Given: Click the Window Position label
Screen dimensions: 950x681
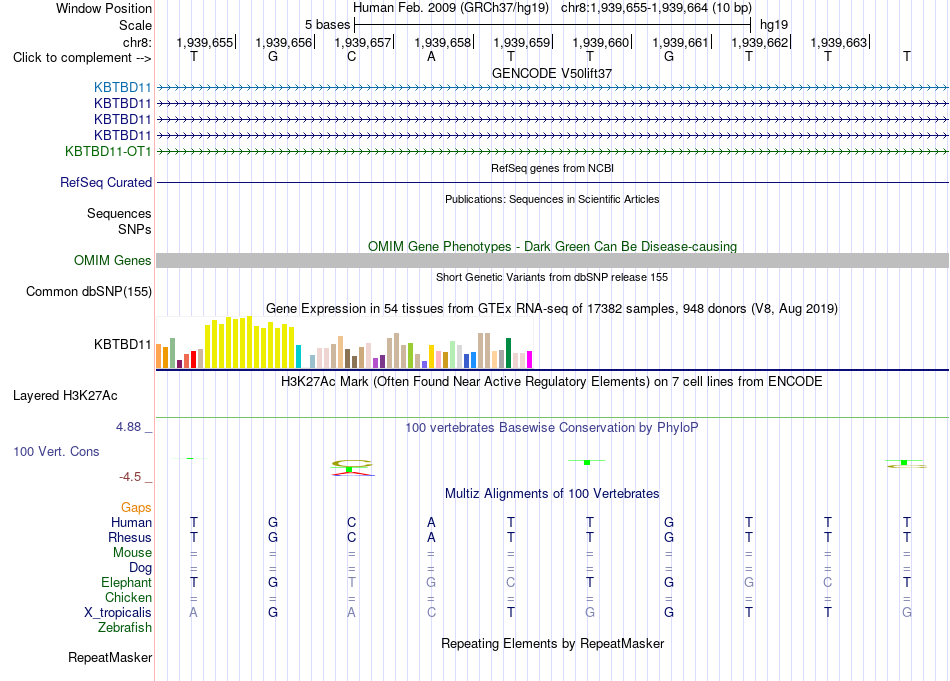Looking at the screenshot, I should tap(104, 8).
